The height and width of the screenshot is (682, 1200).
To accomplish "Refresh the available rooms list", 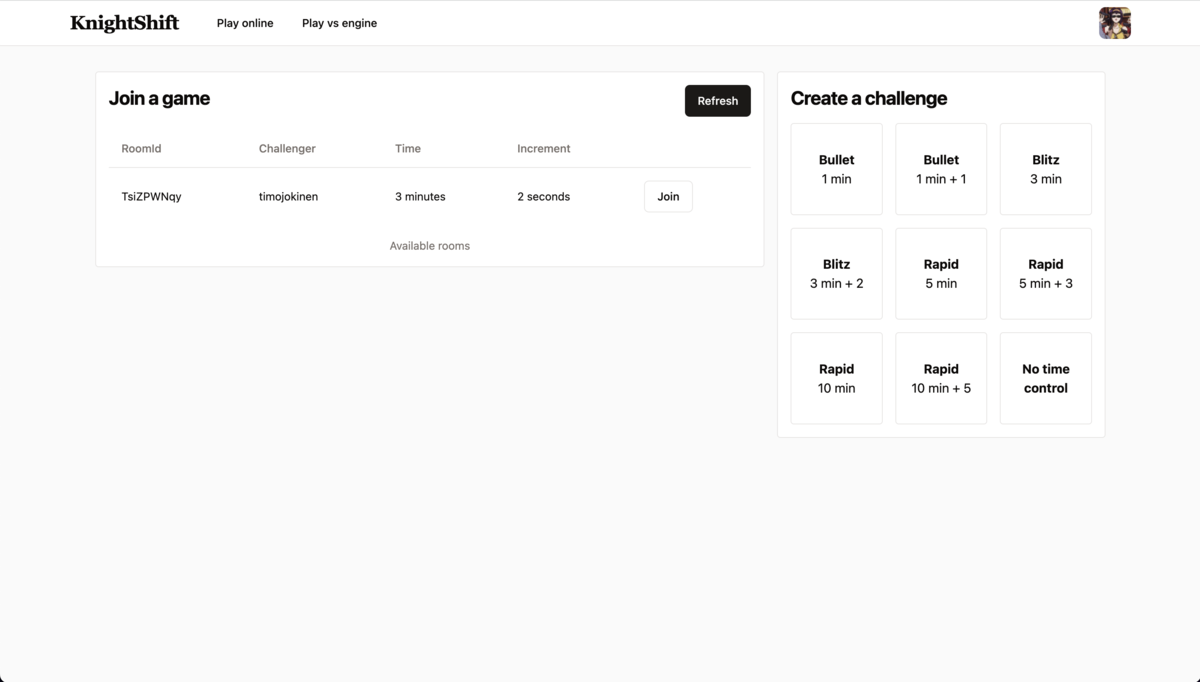I will pyautogui.click(x=717, y=101).
